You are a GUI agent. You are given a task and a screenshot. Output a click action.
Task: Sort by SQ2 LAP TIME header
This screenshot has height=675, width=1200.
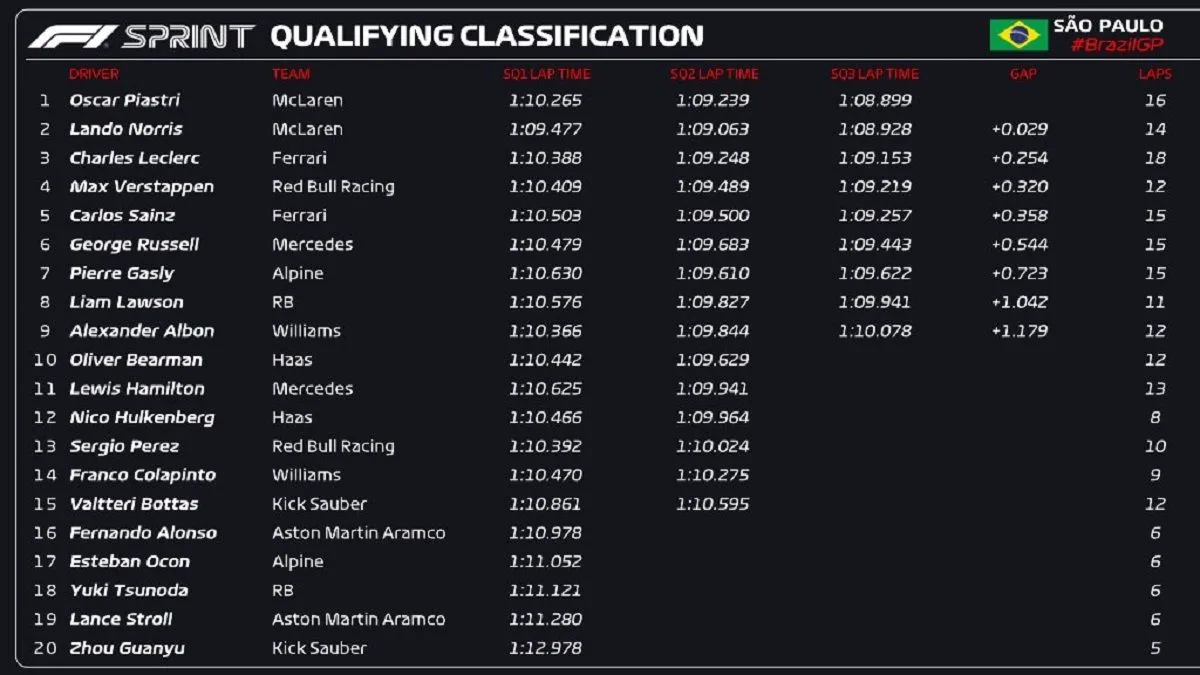714,74
